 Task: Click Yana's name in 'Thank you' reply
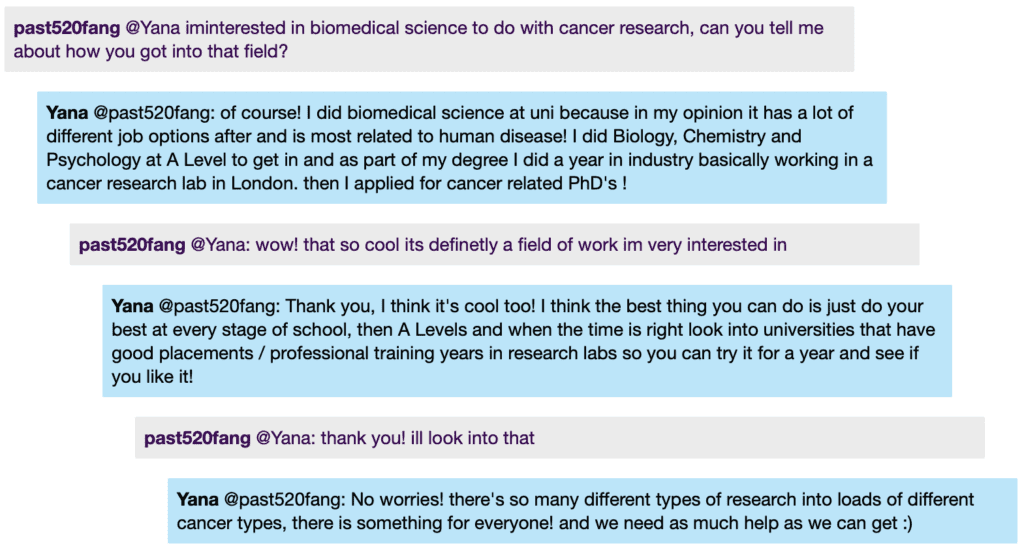coord(132,306)
